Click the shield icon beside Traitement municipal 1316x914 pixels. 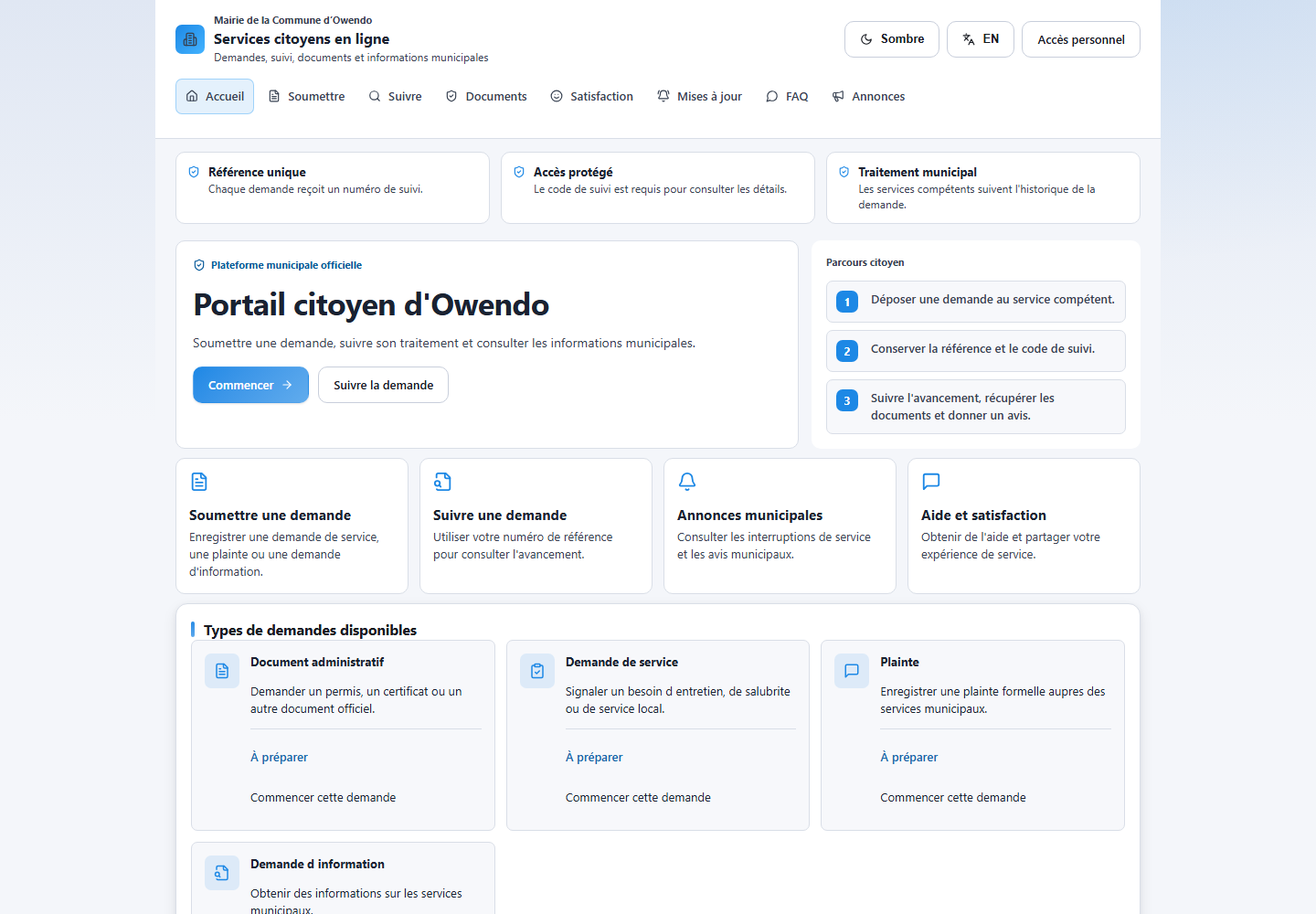coord(844,172)
